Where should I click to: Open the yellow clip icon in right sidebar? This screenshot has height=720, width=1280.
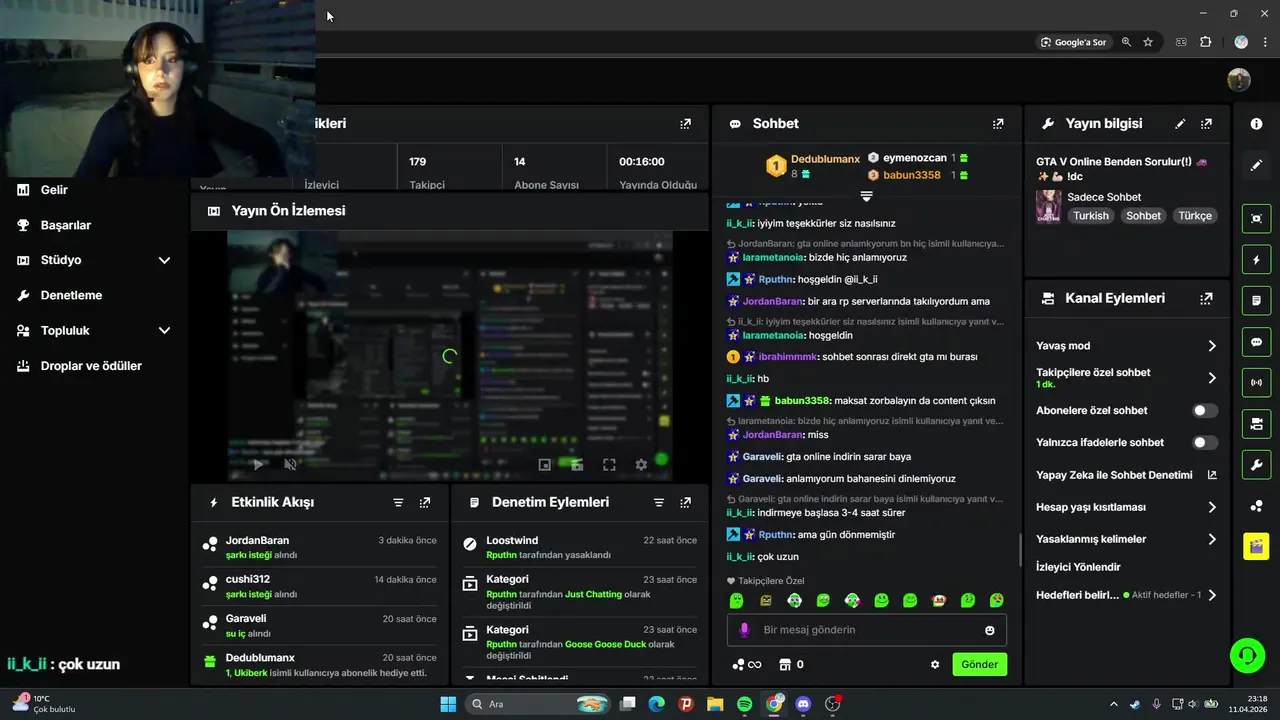click(1256, 546)
